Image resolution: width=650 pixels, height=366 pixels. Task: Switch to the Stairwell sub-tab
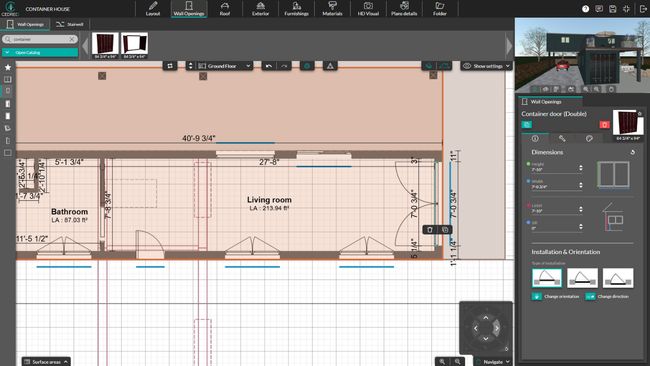pos(70,24)
